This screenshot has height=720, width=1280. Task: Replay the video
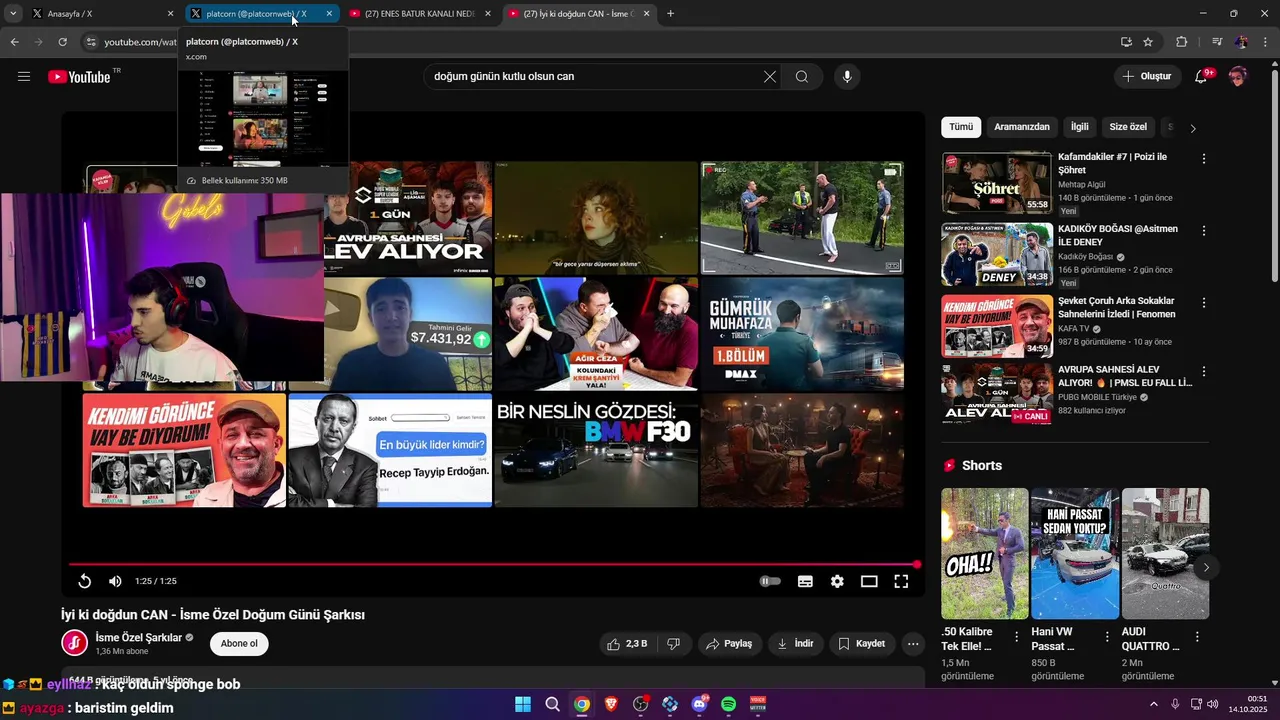click(85, 581)
